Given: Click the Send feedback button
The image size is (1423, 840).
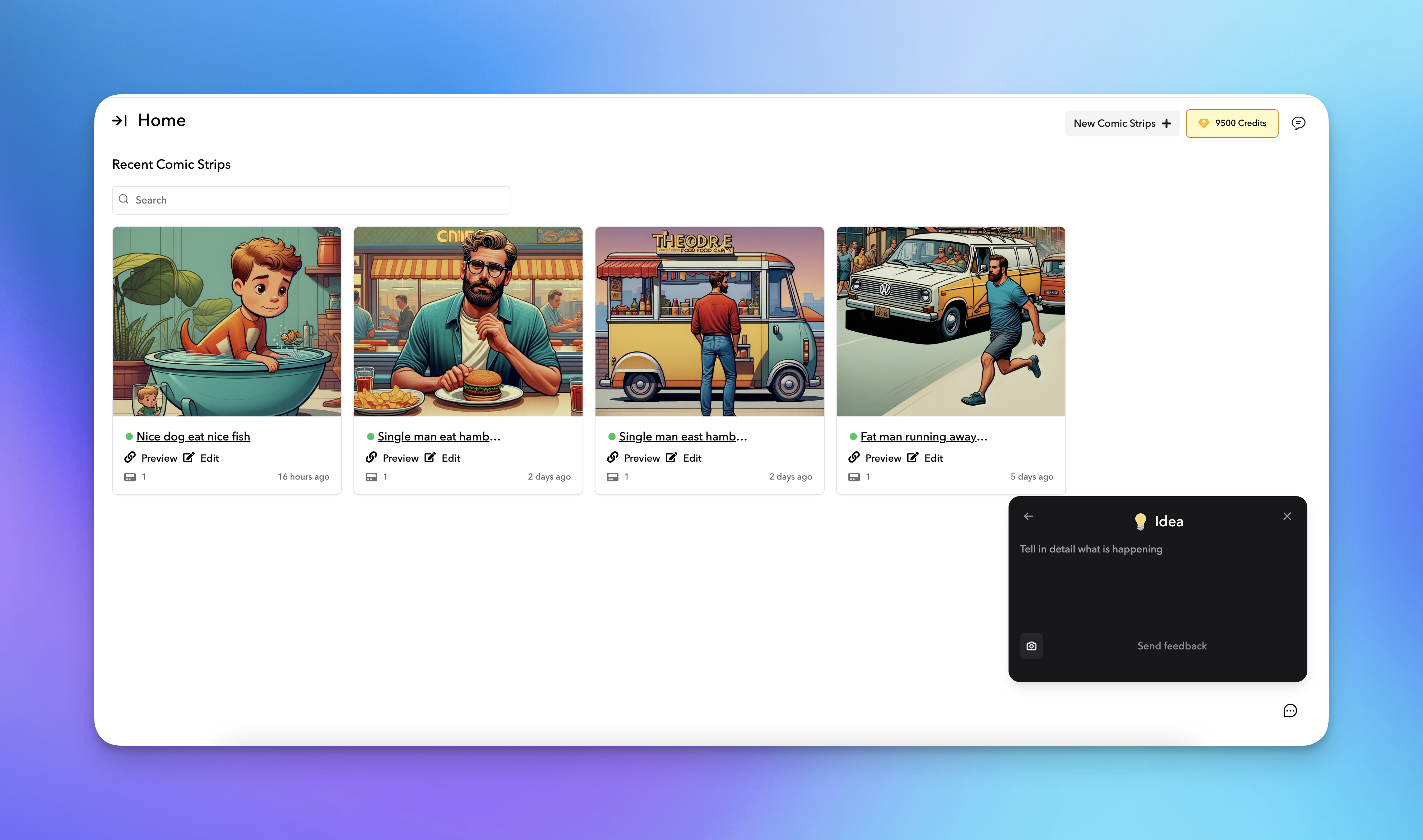Looking at the screenshot, I should [1172, 646].
